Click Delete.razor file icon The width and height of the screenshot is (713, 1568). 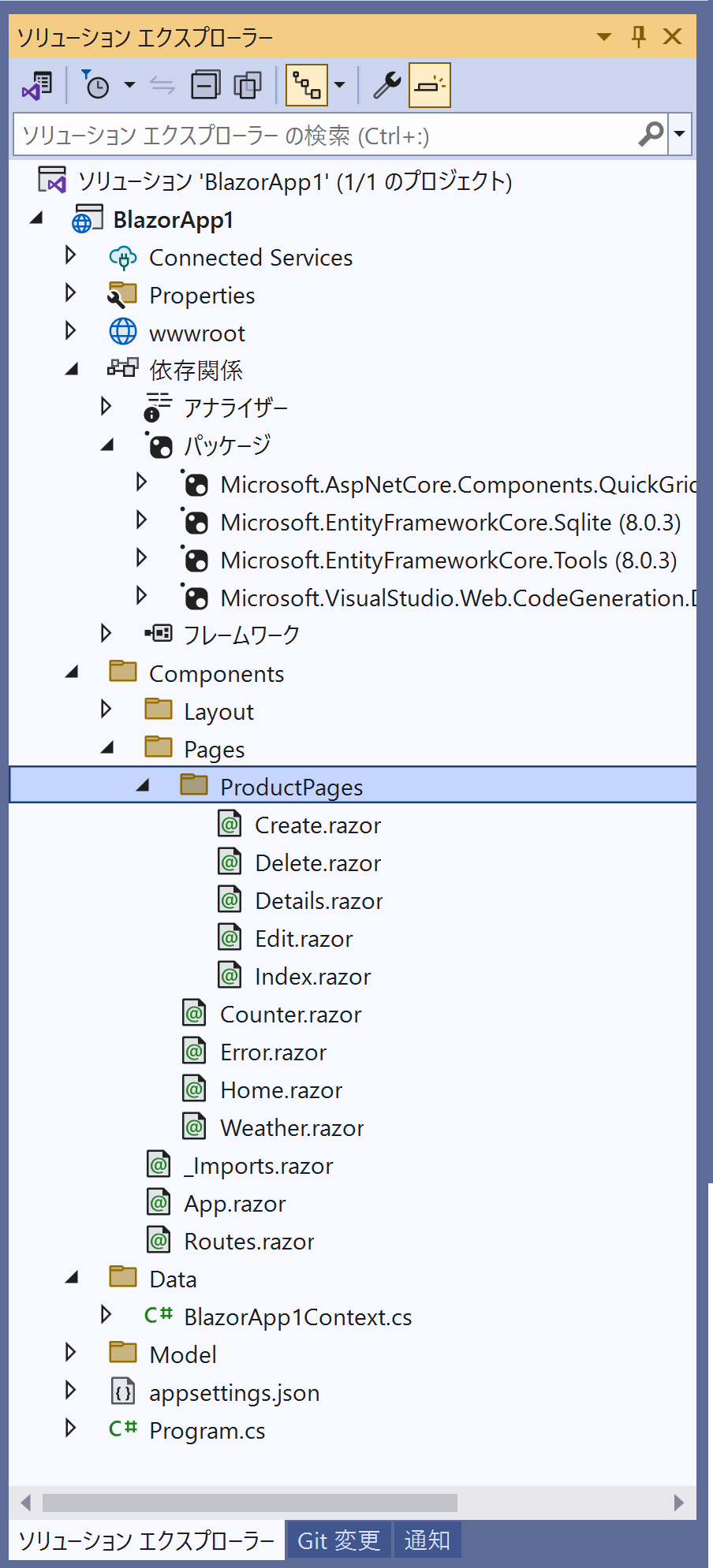[x=230, y=862]
